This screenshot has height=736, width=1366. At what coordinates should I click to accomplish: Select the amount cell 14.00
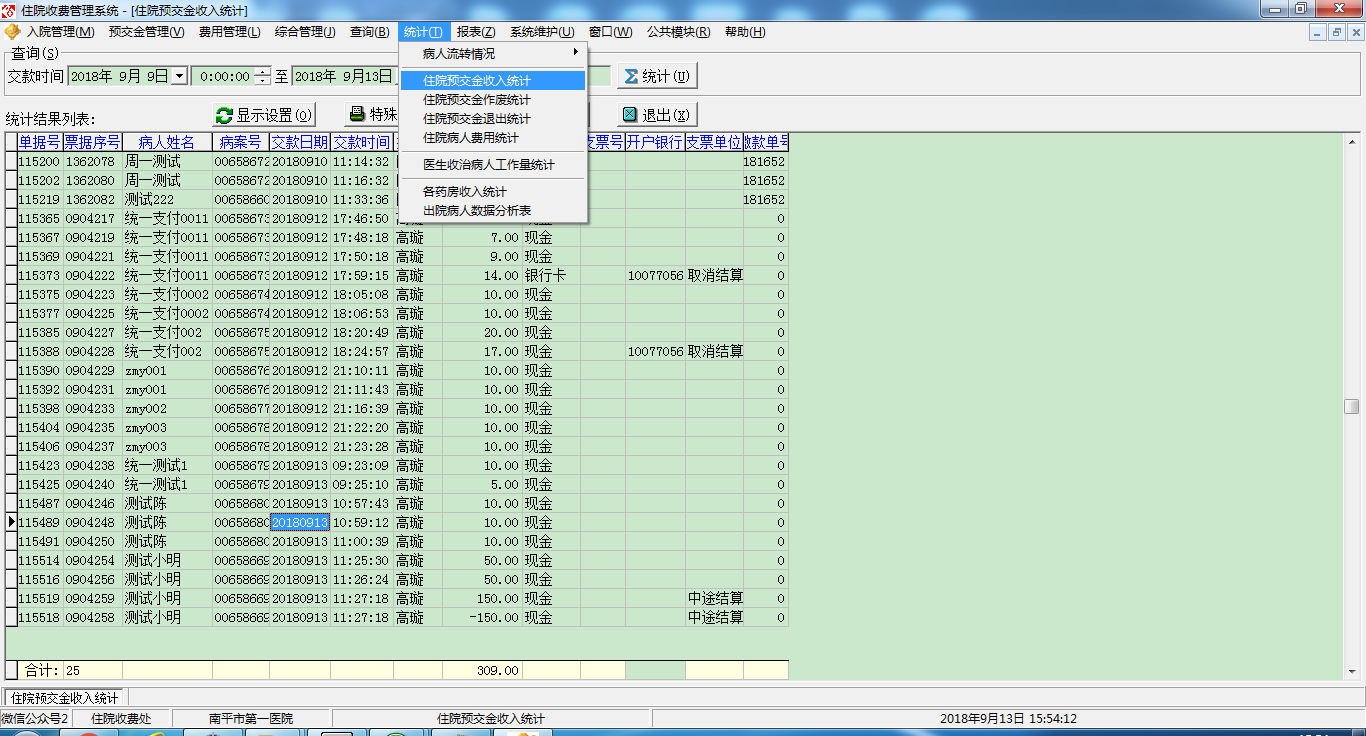[x=482, y=275]
